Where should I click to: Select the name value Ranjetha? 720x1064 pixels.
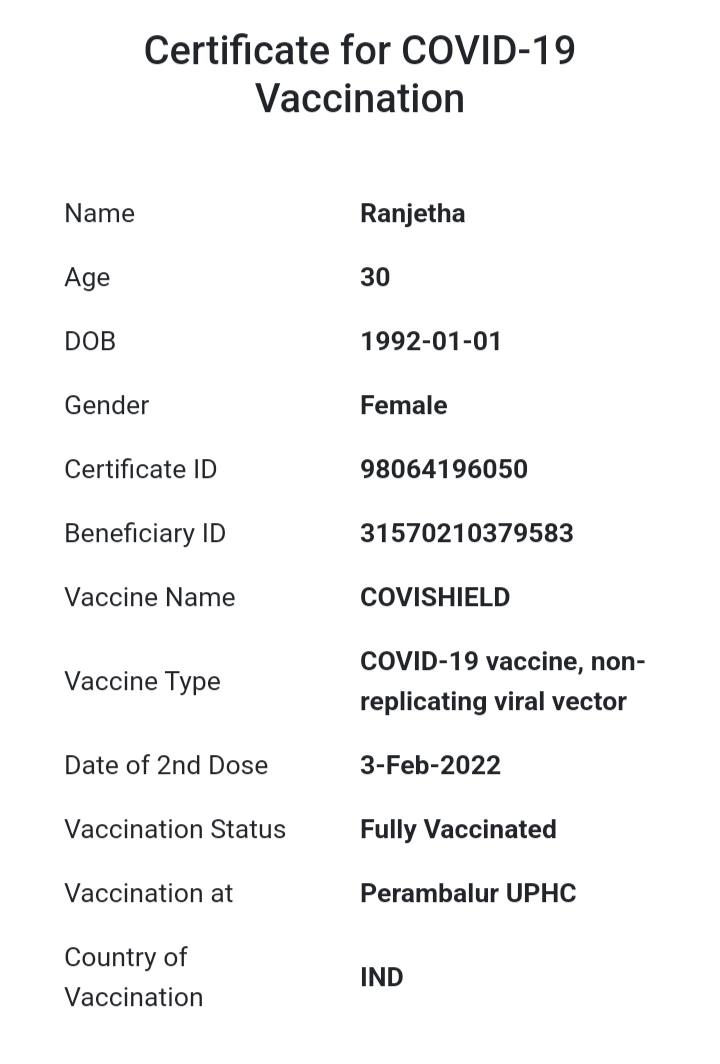coord(412,214)
